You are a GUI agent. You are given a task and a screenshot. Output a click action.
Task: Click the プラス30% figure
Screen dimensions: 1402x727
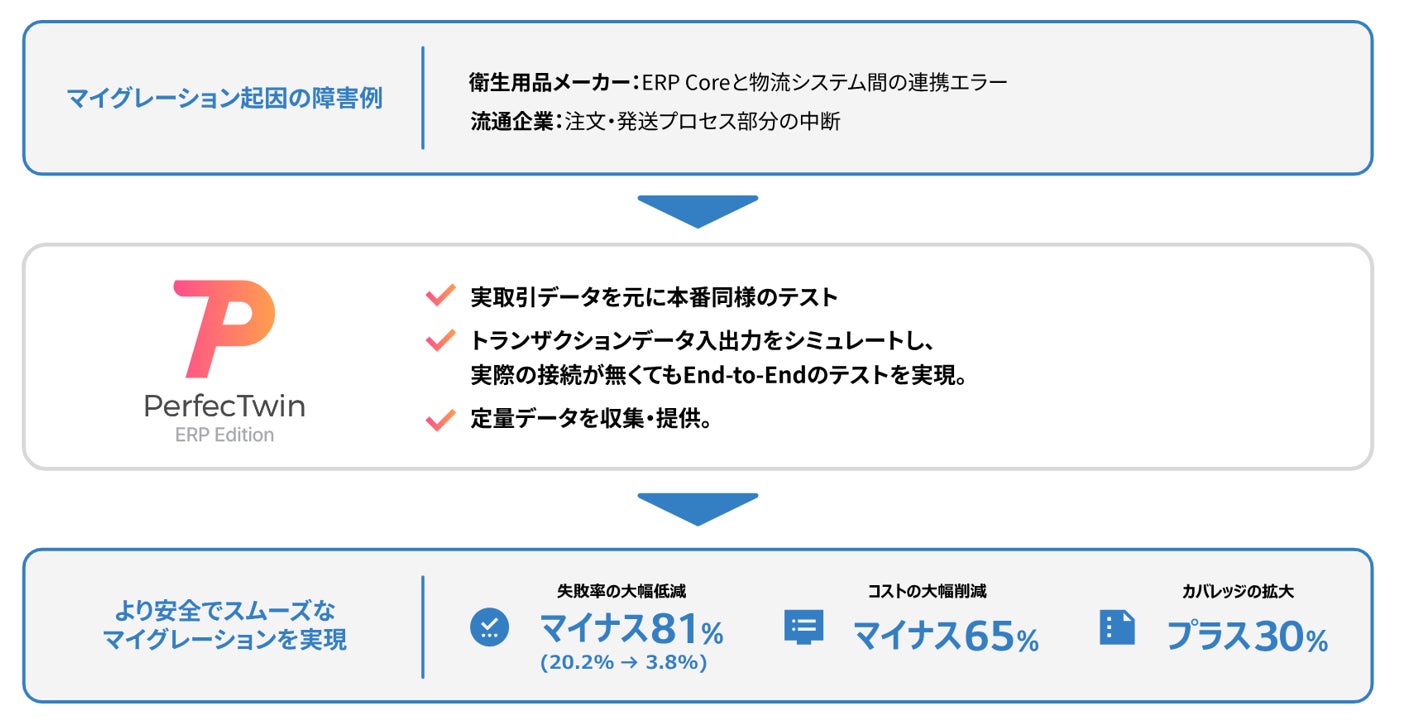[x=1247, y=636]
